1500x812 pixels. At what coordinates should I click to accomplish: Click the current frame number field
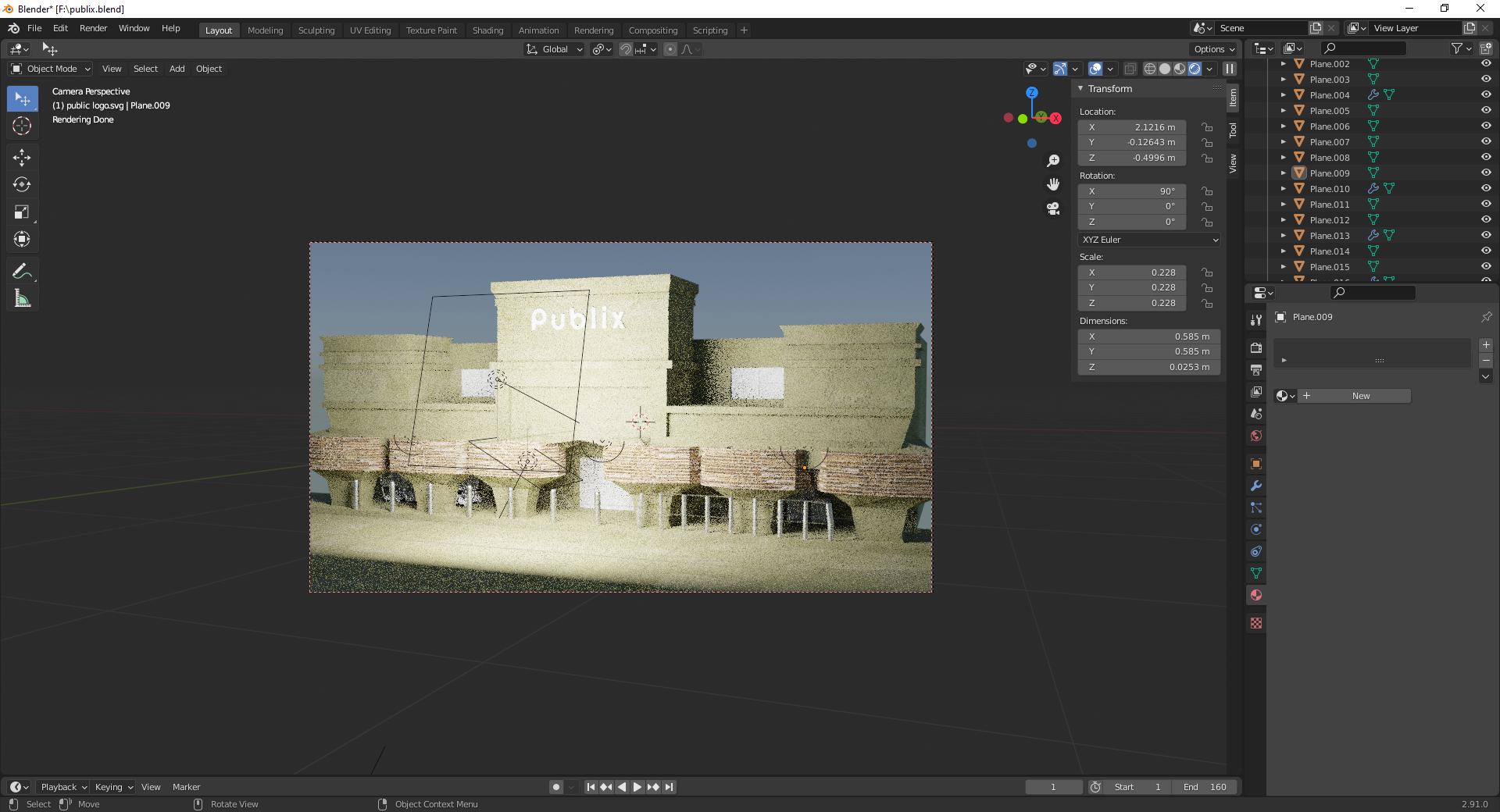[1054, 787]
